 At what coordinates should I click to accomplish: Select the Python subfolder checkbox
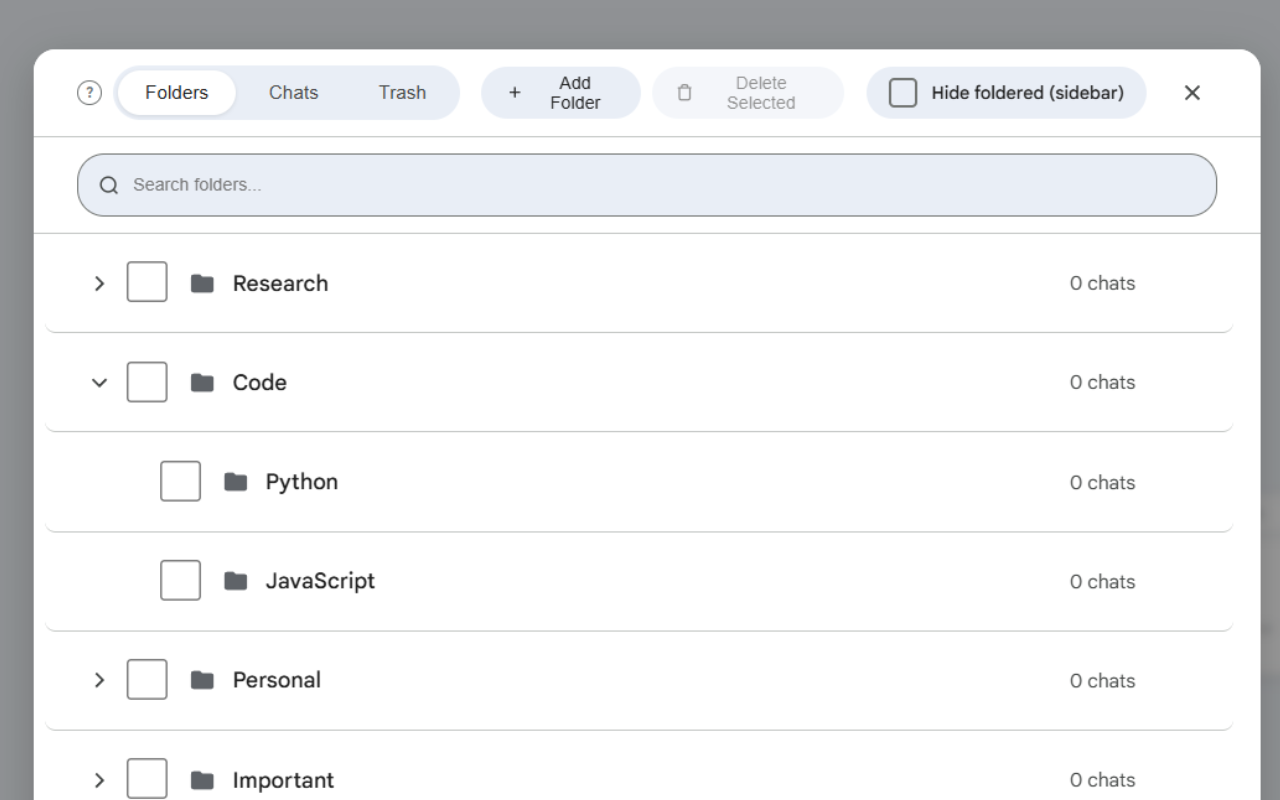(x=180, y=482)
